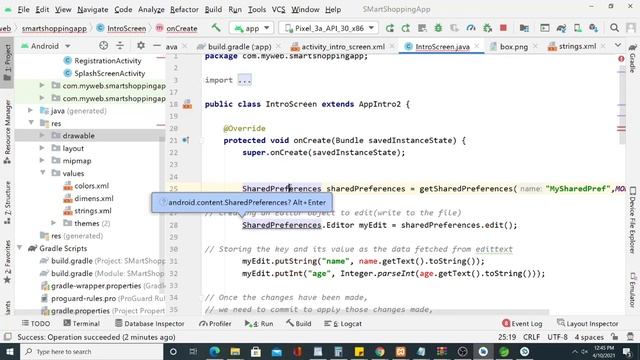
Task: Open the Terminal tool window
Action: [81, 323]
